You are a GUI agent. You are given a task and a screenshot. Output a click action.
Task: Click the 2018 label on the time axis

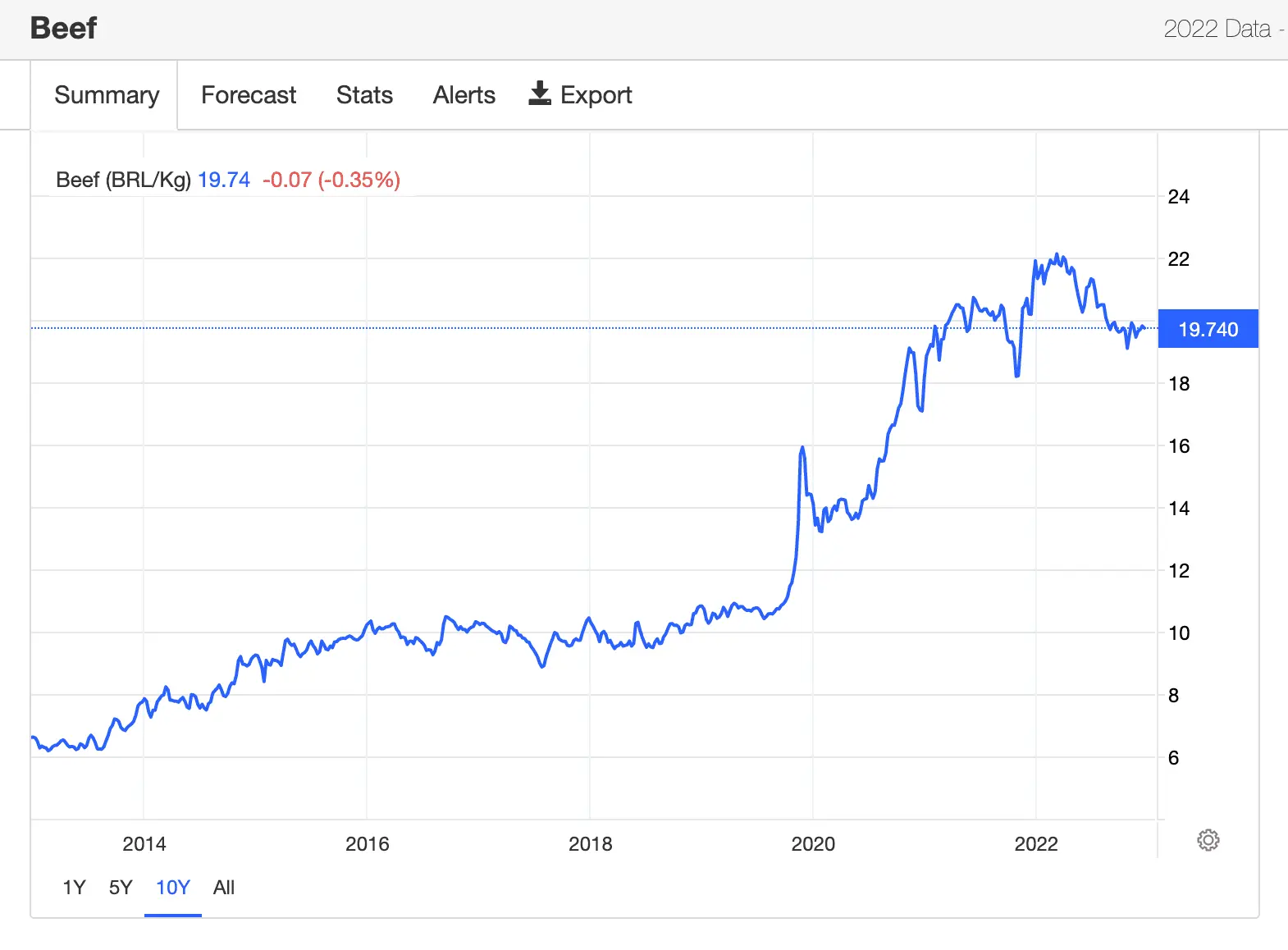coord(590,843)
